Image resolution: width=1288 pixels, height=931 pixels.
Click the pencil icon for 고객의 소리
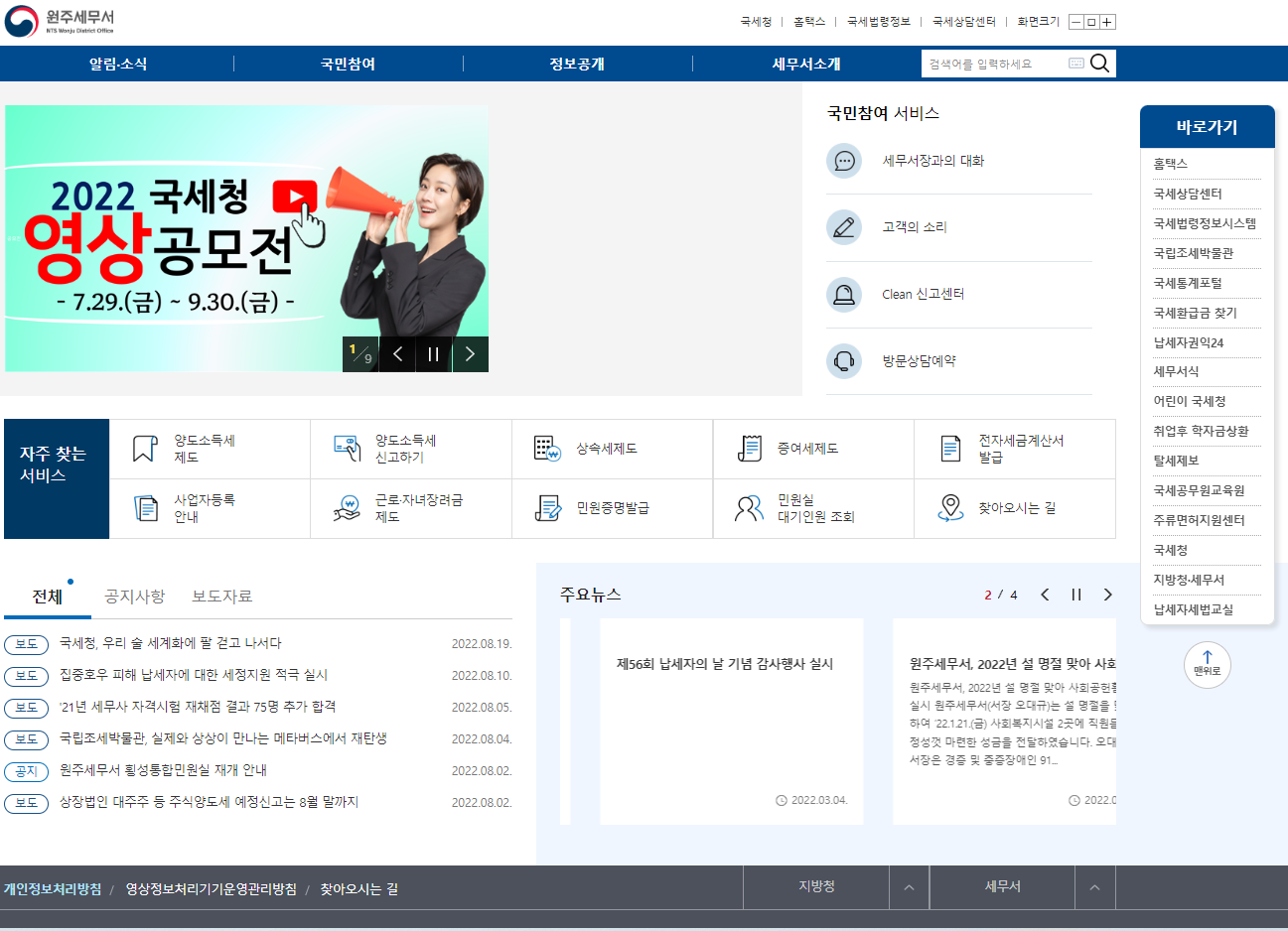[x=844, y=227]
